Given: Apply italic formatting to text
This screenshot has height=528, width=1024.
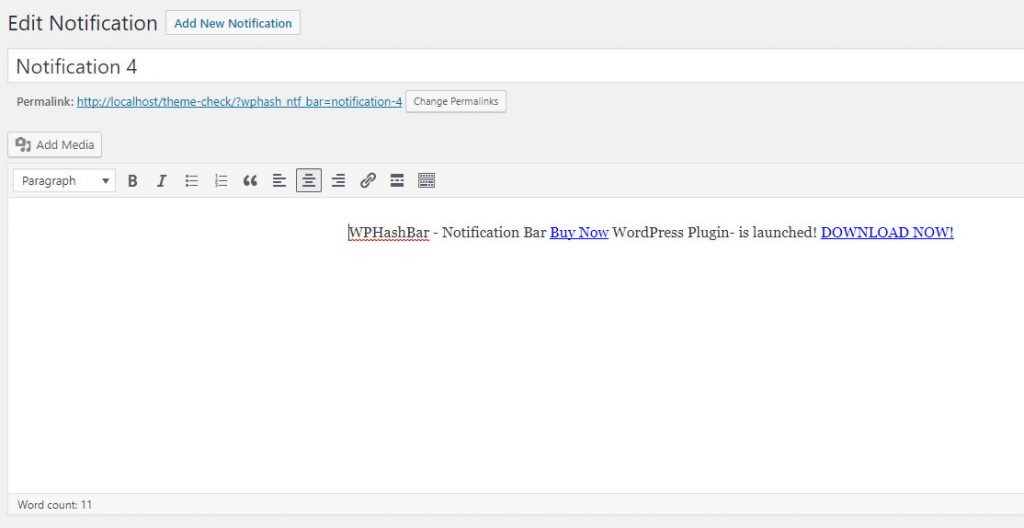Looking at the screenshot, I should [x=161, y=181].
